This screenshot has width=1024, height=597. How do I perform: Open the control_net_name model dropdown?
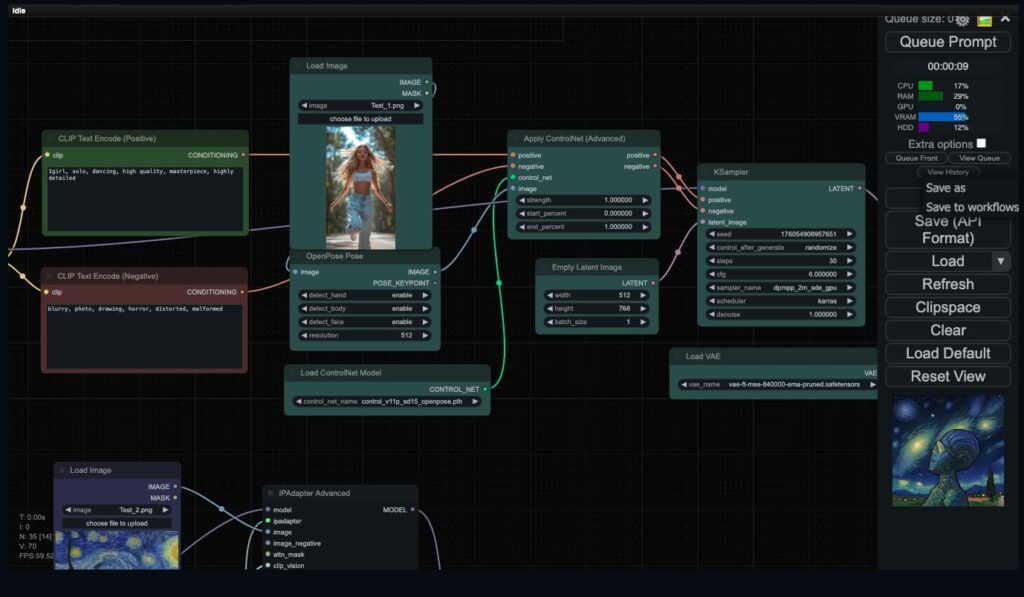[387, 402]
